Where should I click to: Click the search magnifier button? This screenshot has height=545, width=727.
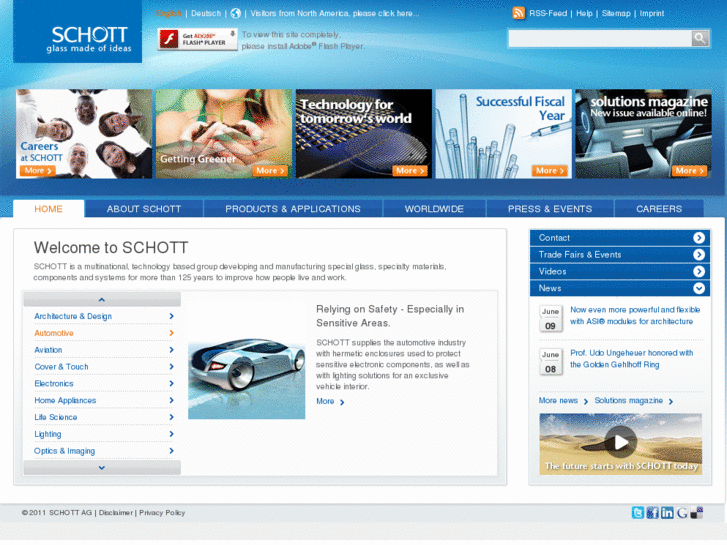(x=700, y=38)
